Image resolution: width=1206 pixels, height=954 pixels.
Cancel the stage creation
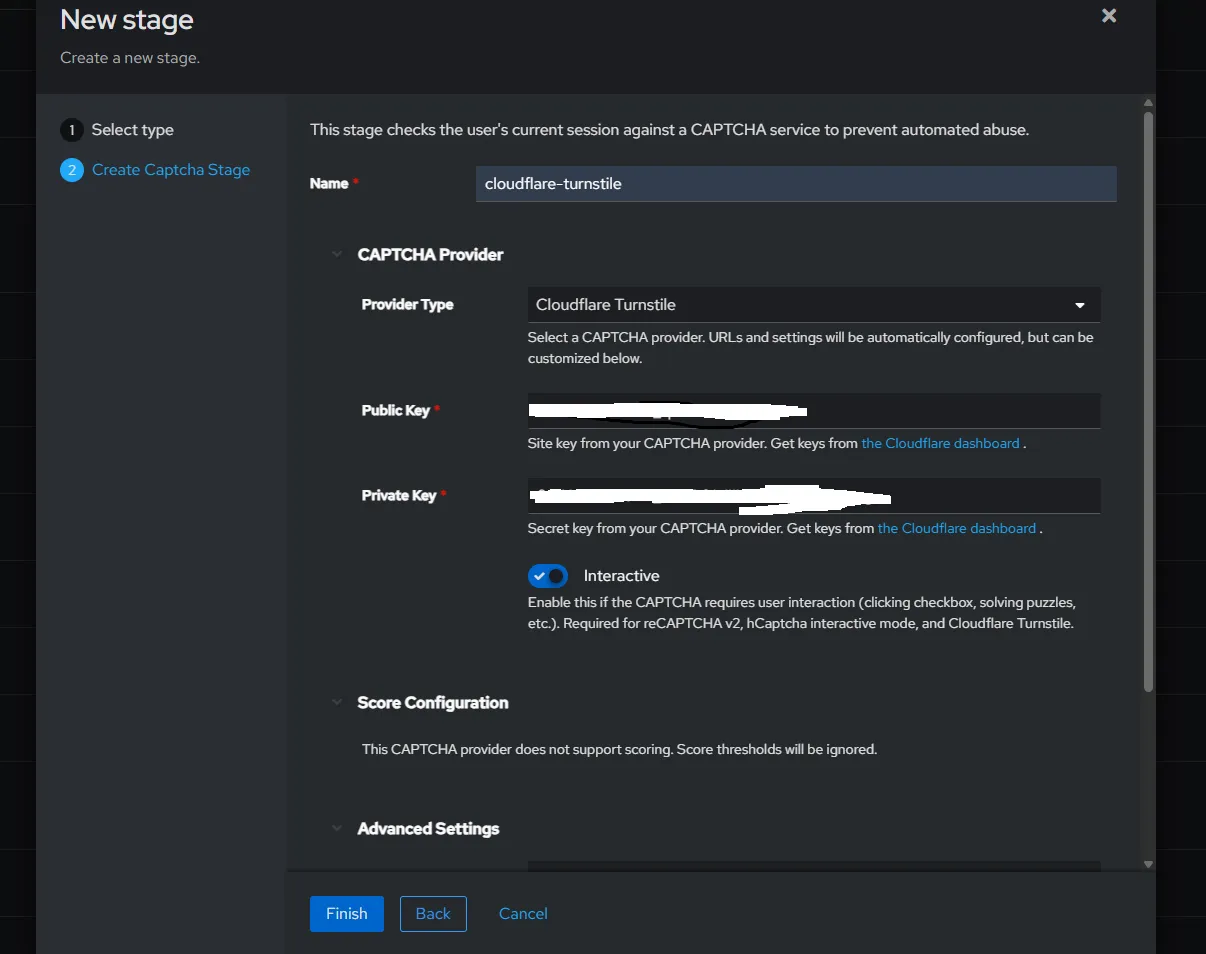click(x=523, y=914)
